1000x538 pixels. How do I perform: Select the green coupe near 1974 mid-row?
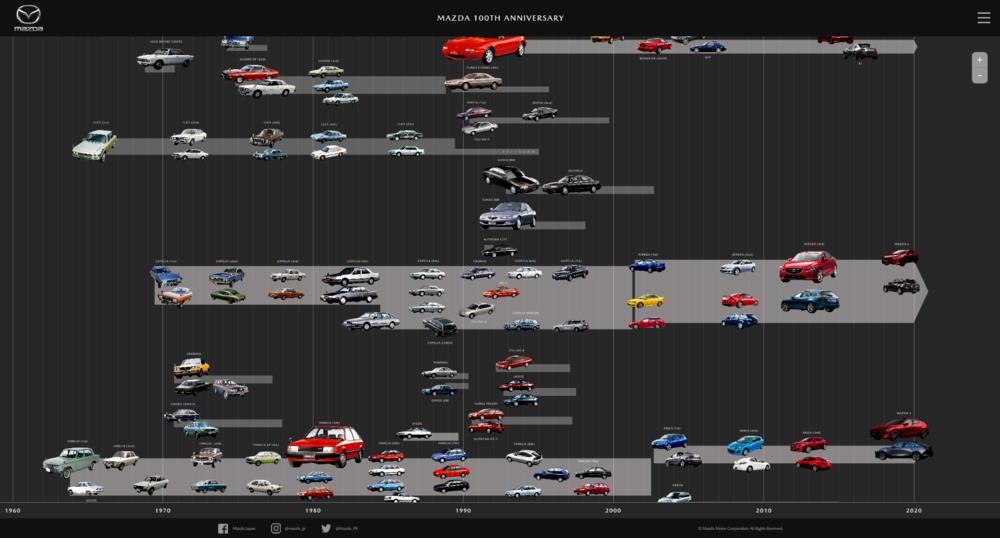click(228, 296)
